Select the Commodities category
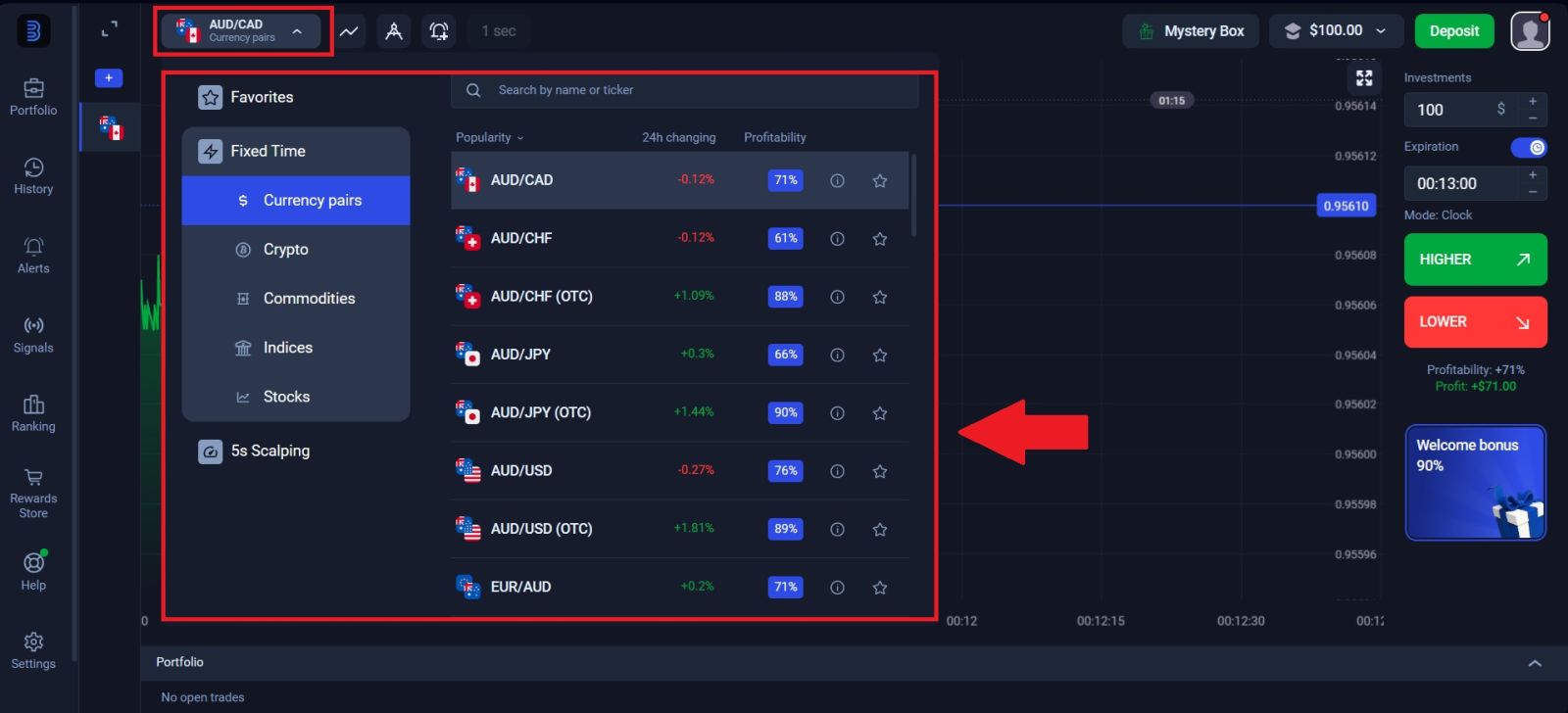 click(309, 299)
